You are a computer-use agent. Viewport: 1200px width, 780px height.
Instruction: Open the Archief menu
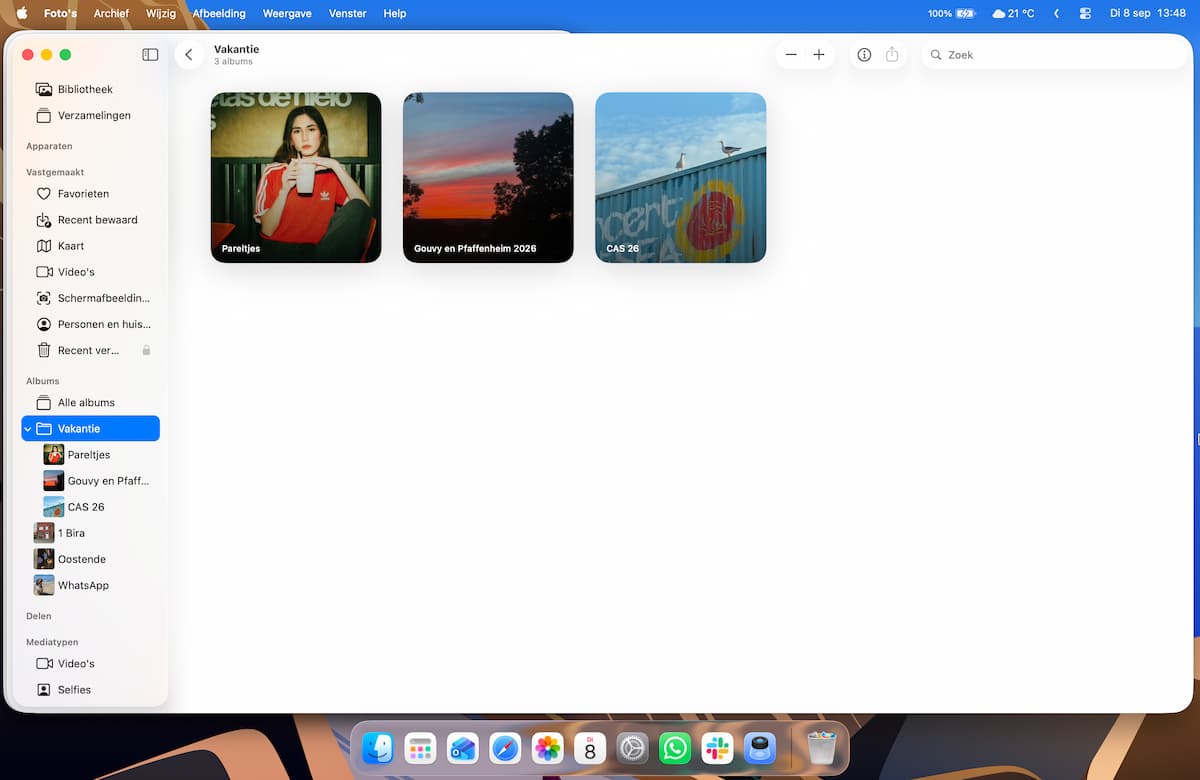(x=111, y=13)
